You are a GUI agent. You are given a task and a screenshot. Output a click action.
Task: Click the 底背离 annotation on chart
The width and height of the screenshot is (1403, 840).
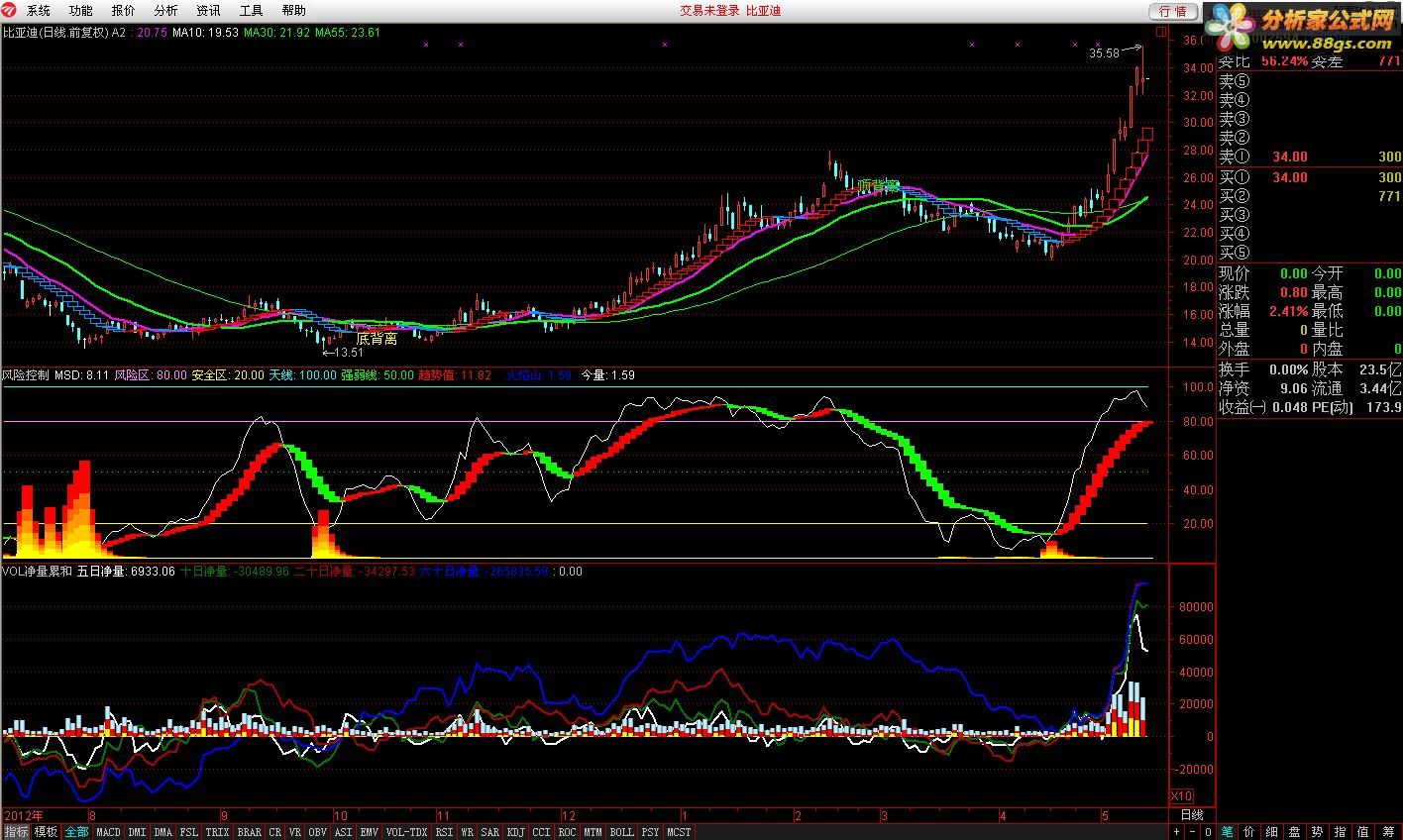point(377,339)
